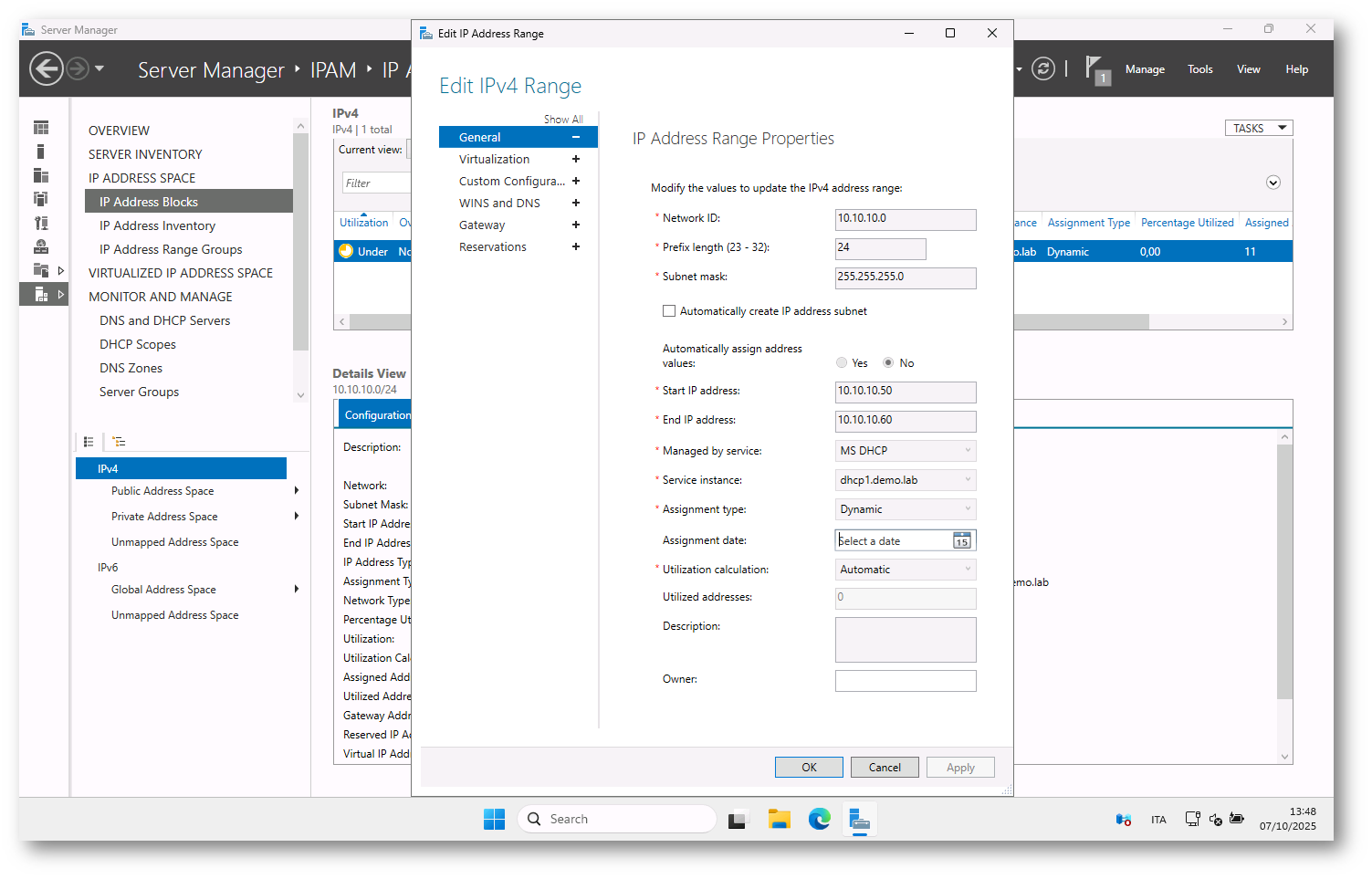1372x879 pixels.
Task: Click the Windows Start button
Action: [x=494, y=820]
